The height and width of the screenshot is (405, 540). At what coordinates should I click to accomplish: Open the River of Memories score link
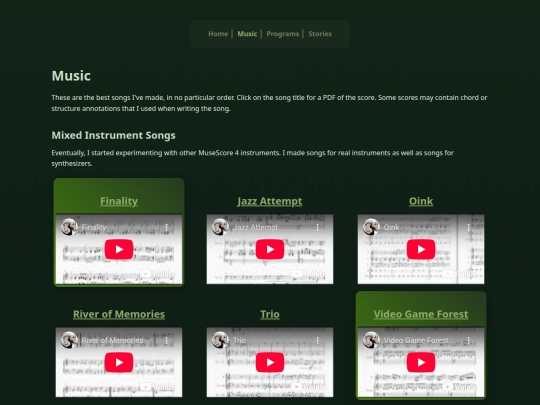[x=119, y=314]
